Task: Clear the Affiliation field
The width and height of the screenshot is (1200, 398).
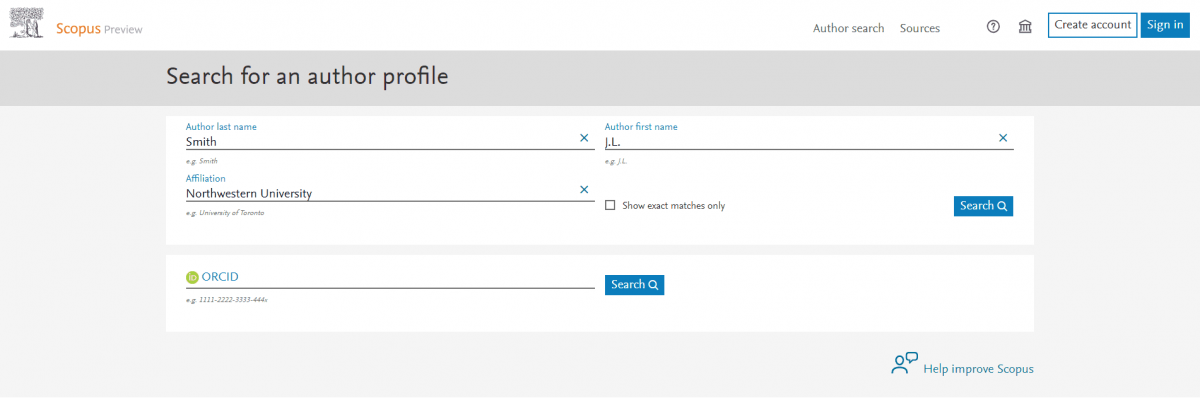Action: pos(584,189)
